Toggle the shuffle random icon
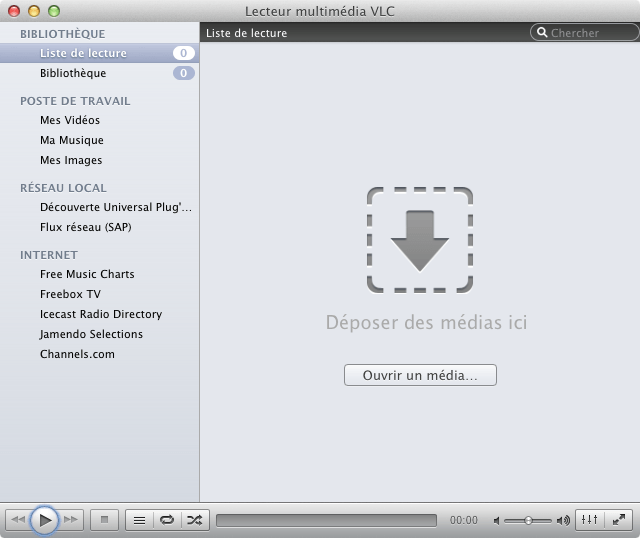 [195, 520]
